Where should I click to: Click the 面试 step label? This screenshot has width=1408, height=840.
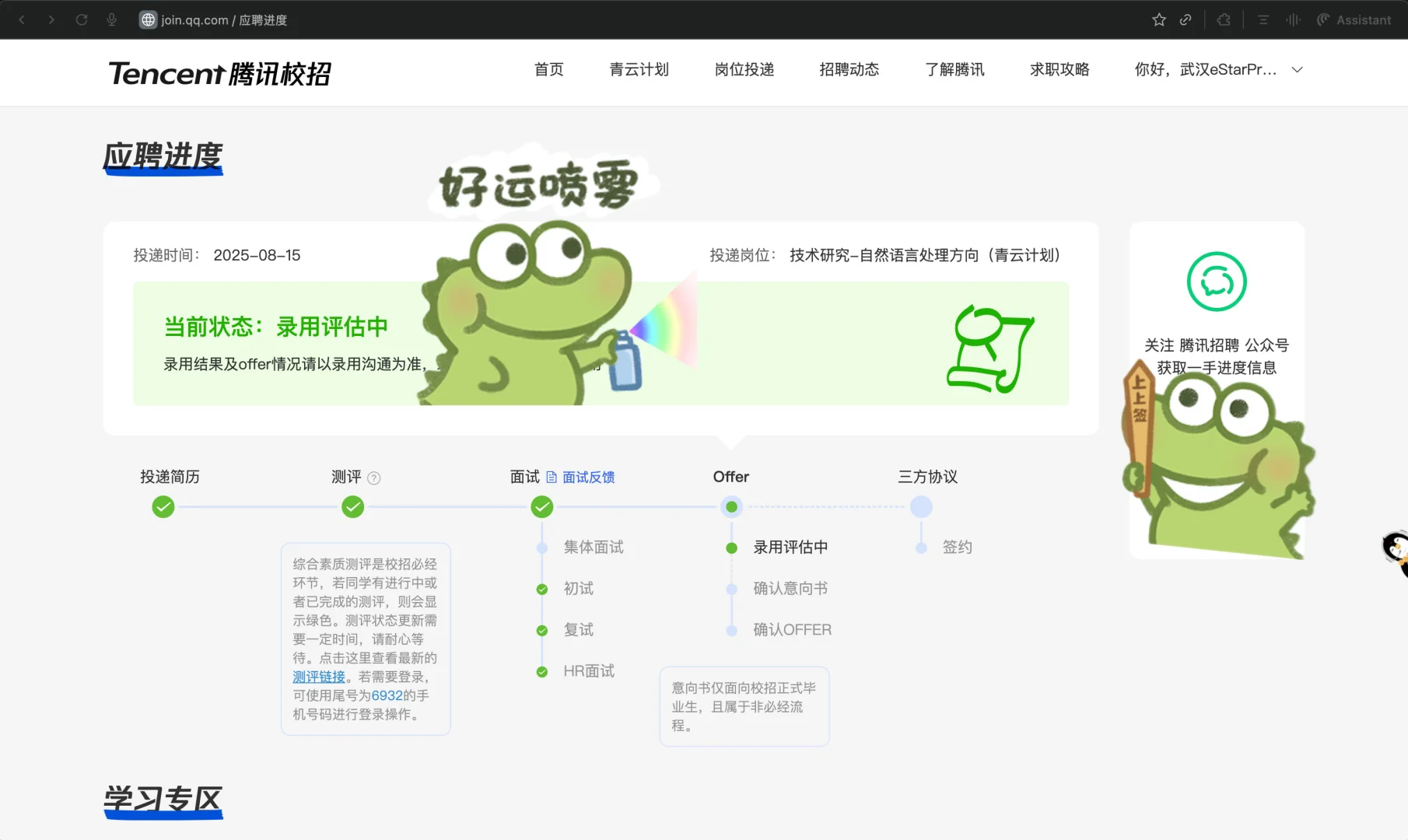[x=525, y=477]
